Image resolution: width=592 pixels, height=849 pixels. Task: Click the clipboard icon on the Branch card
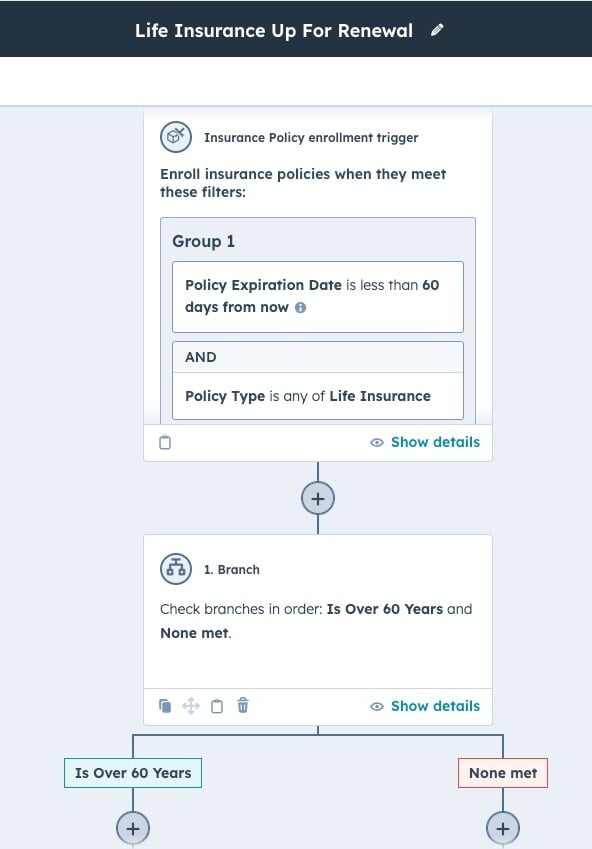(217, 706)
